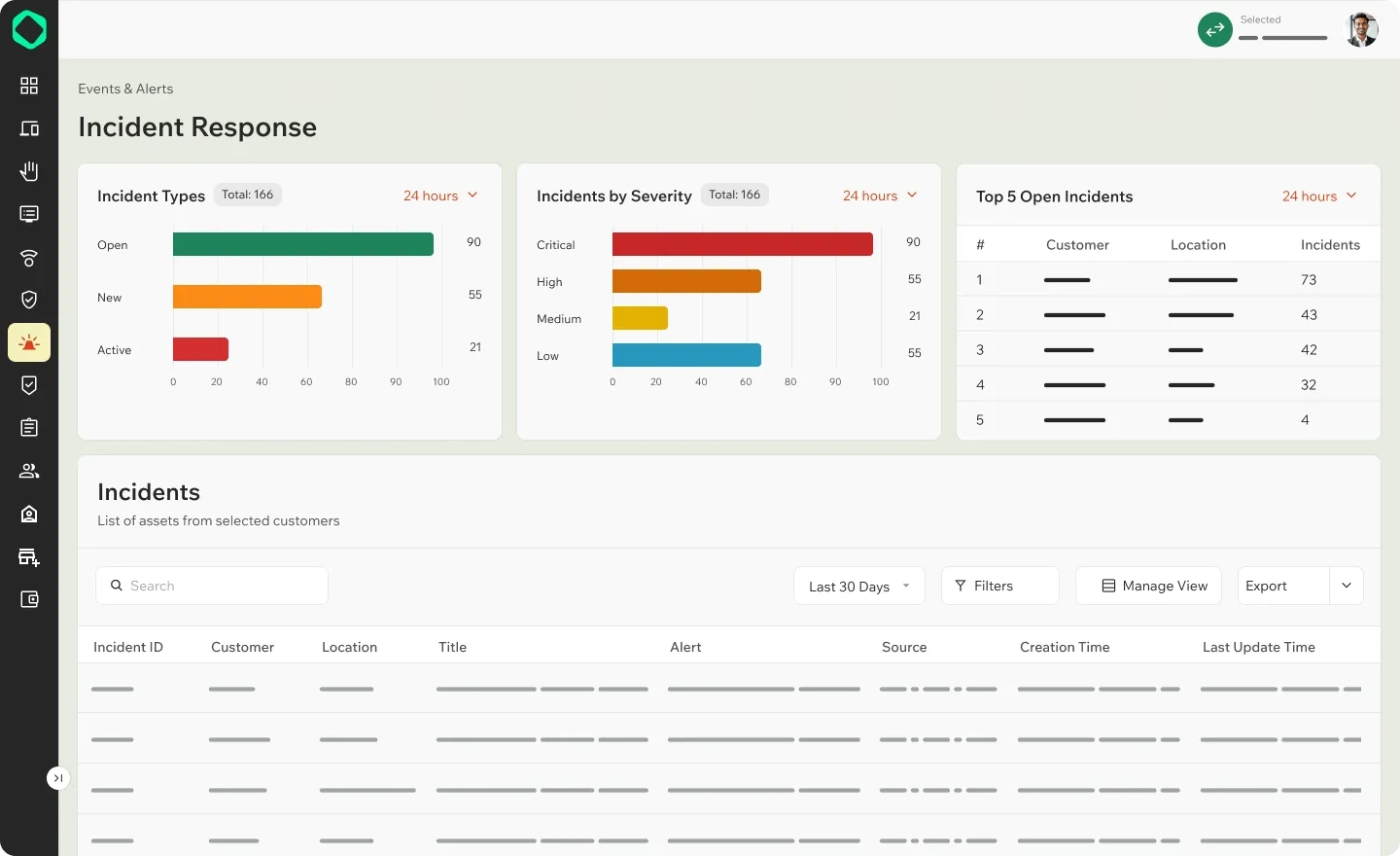Click incident count 73 in top incidents
The height and width of the screenshot is (856, 1400).
click(1309, 280)
